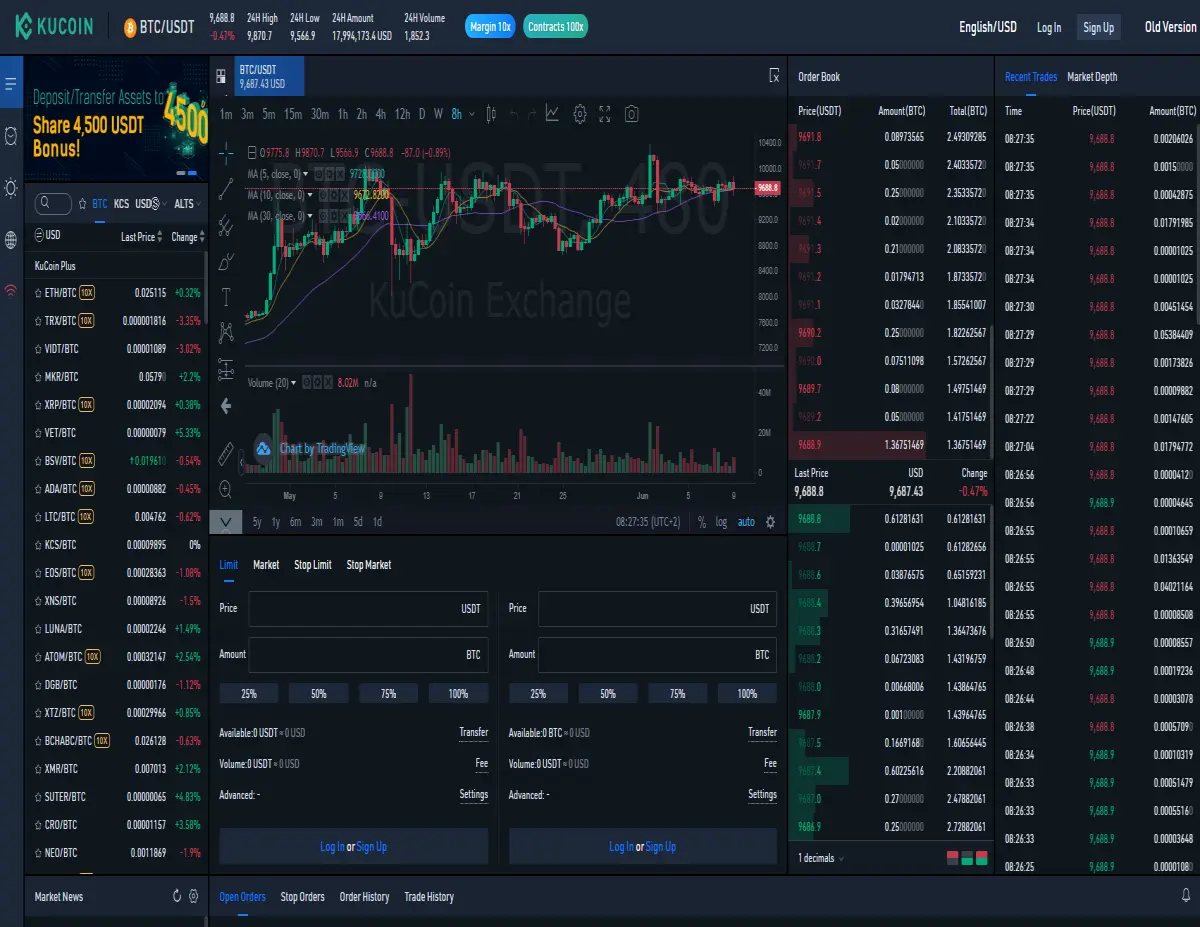Screen dimensions: 1200x927
Task: Take a chart snapshot with the camera icon
Action: coord(631,114)
